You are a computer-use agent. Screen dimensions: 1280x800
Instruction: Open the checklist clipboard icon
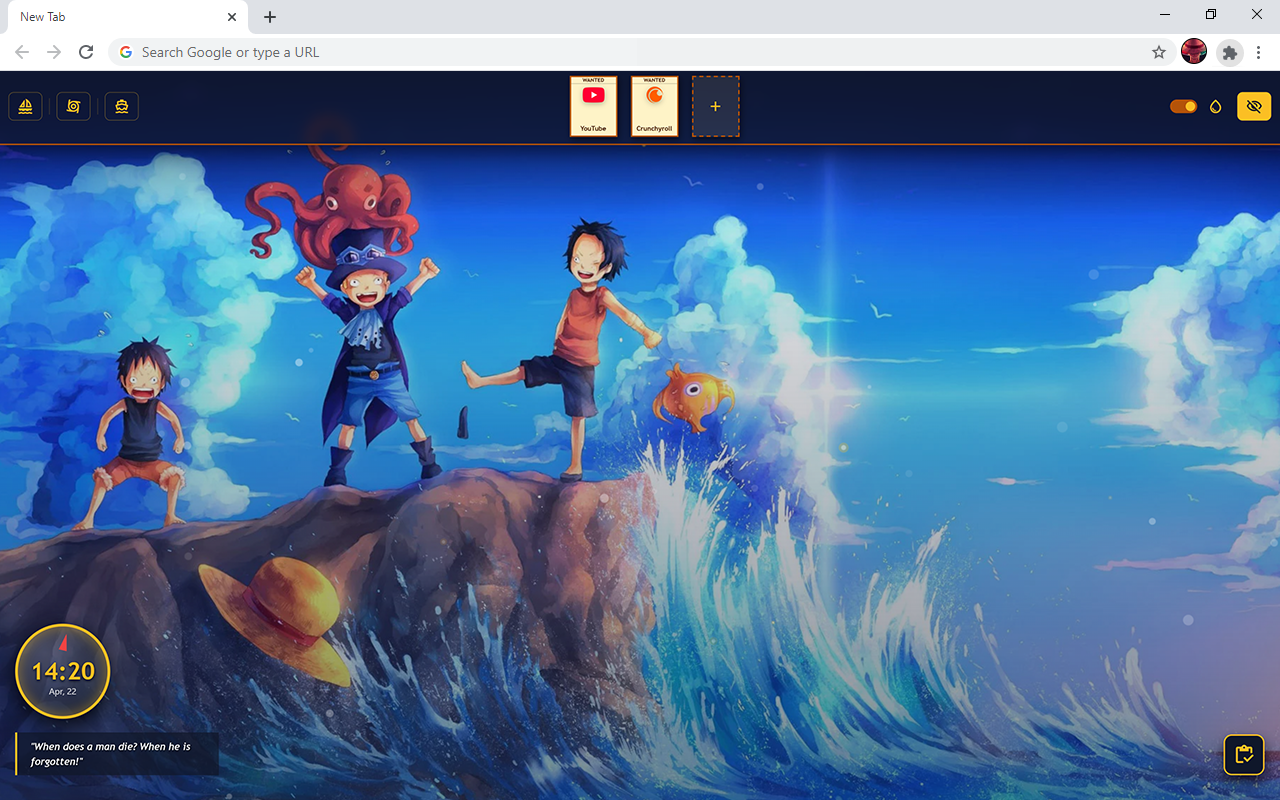[x=1244, y=755]
